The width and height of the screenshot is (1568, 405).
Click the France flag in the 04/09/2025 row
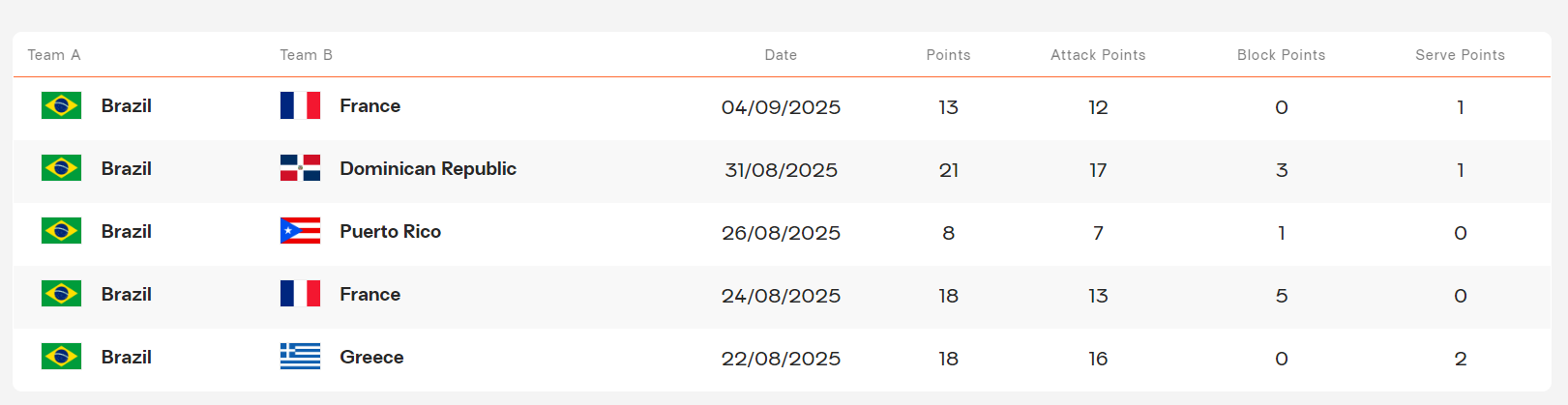pos(300,105)
